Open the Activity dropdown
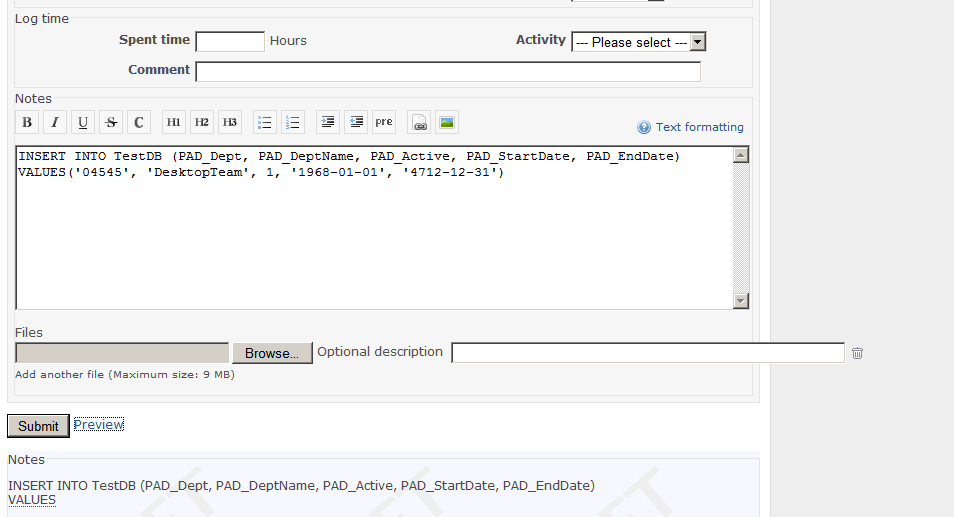 639,42
